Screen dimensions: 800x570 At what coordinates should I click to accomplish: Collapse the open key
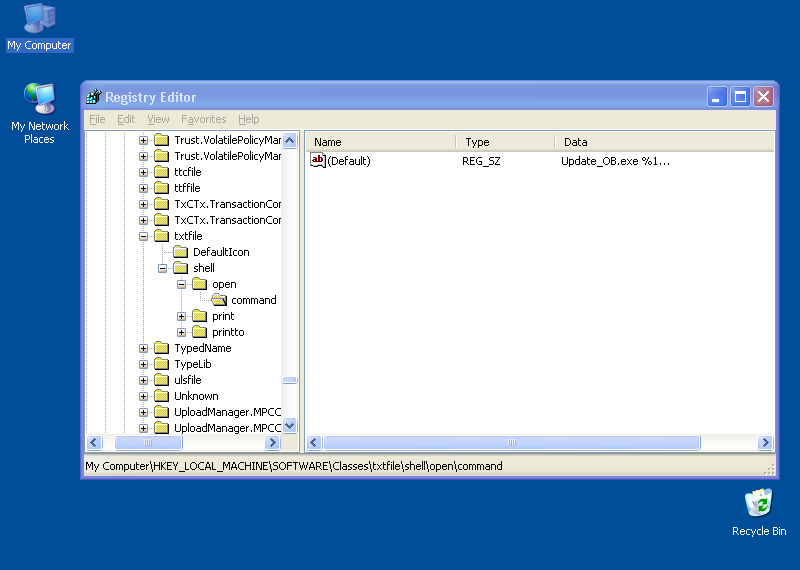pos(181,284)
